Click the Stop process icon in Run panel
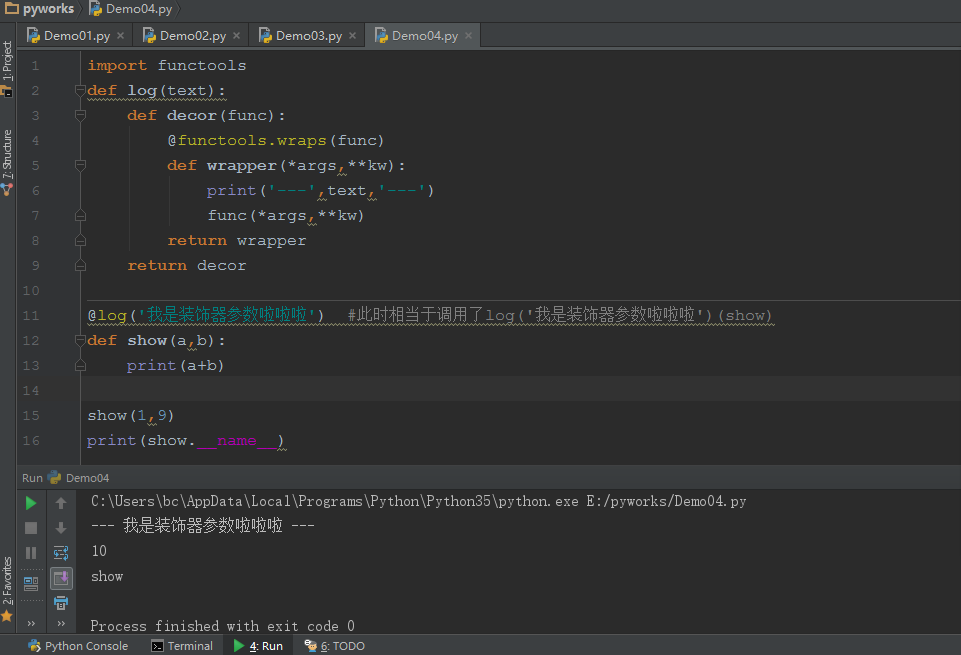Image resolution: width=961 pixels, height=655 pixels. pos(31,527)
